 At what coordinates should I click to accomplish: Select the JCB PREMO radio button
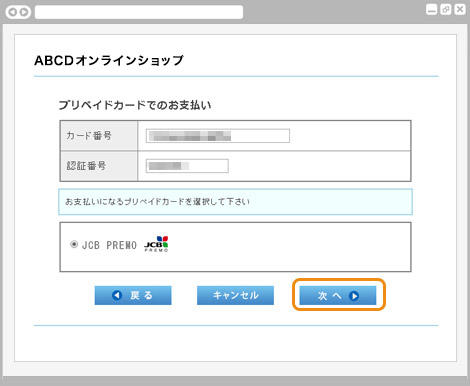[x=74, y=244]
